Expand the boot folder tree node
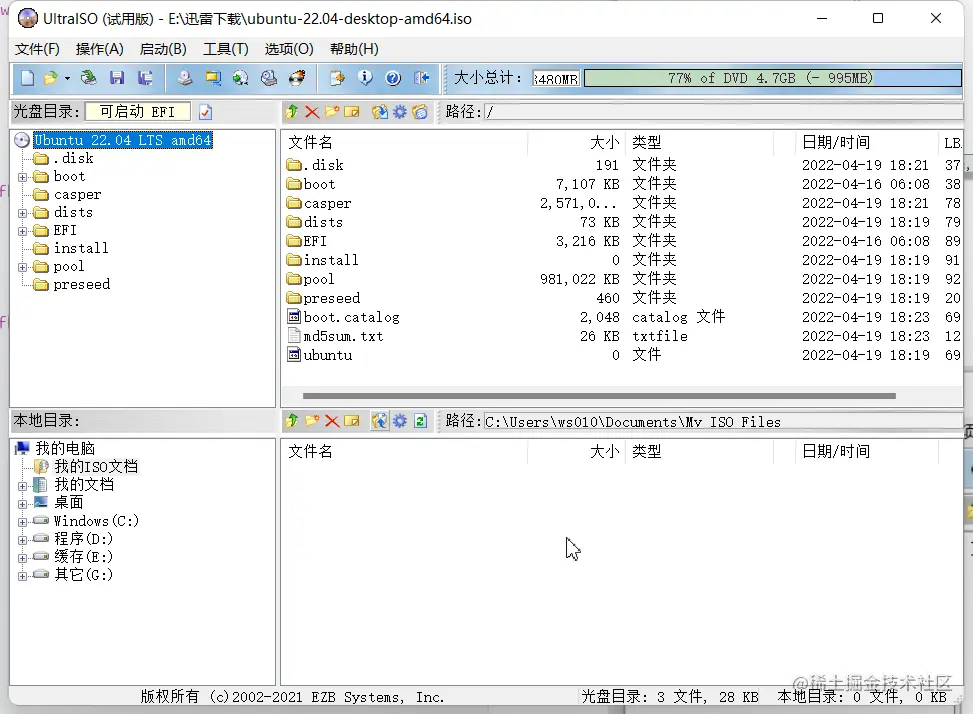This screenshot has height=714, width=973. (x=22, y=177)
